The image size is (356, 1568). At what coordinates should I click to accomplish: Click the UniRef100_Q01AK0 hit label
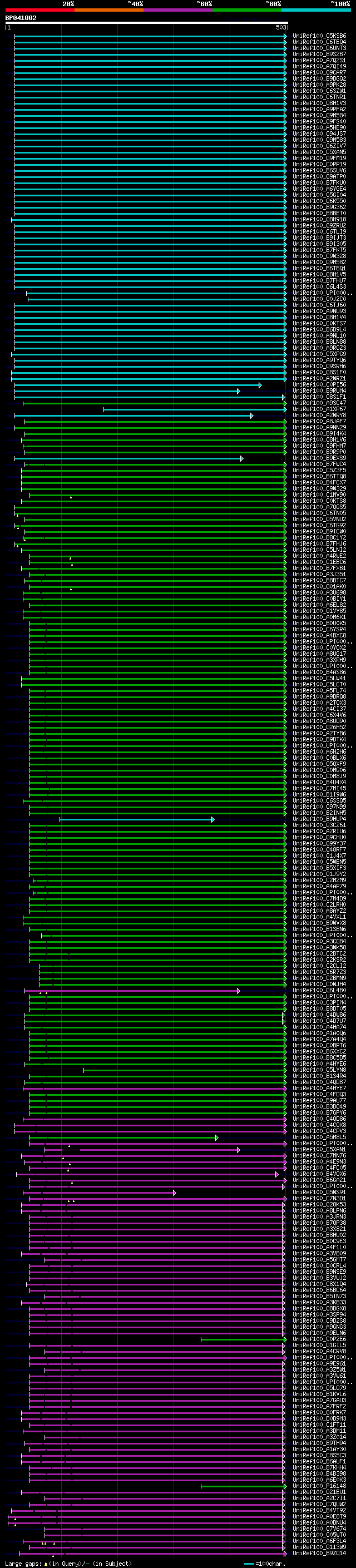319,587
